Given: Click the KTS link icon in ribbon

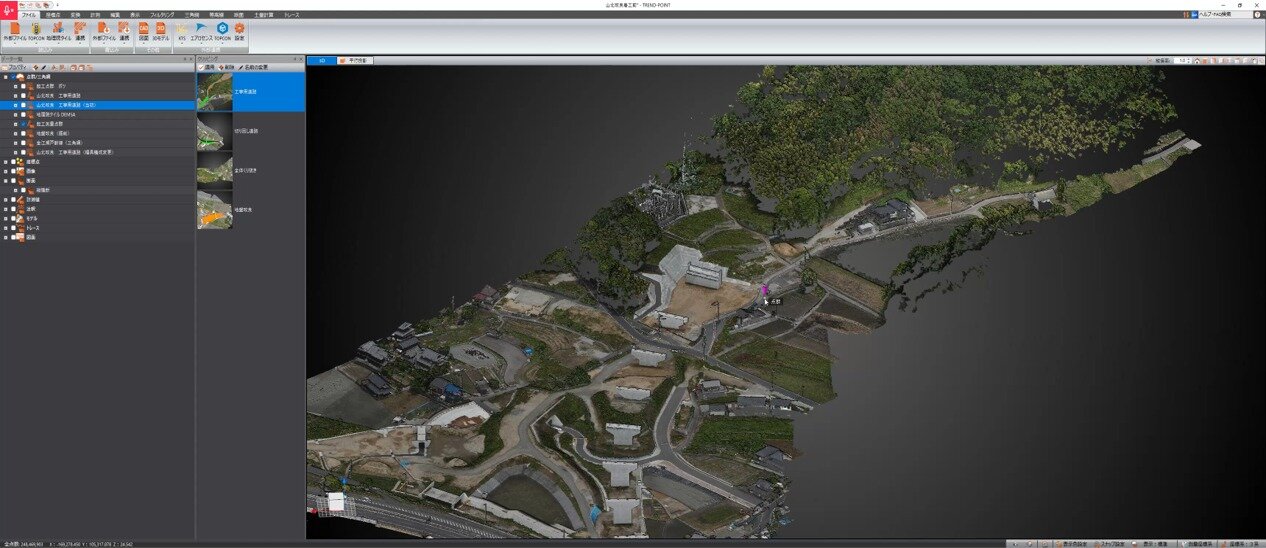Looking at the screenshot, I should [182, 30].
